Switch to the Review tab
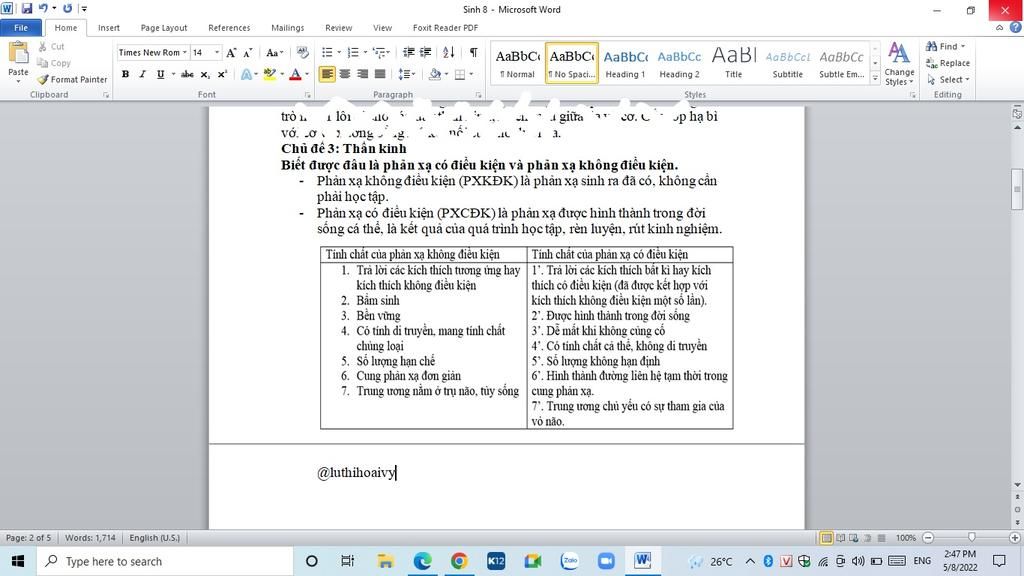The width and height of the screenshot is (1024, 576). point(339,27)
